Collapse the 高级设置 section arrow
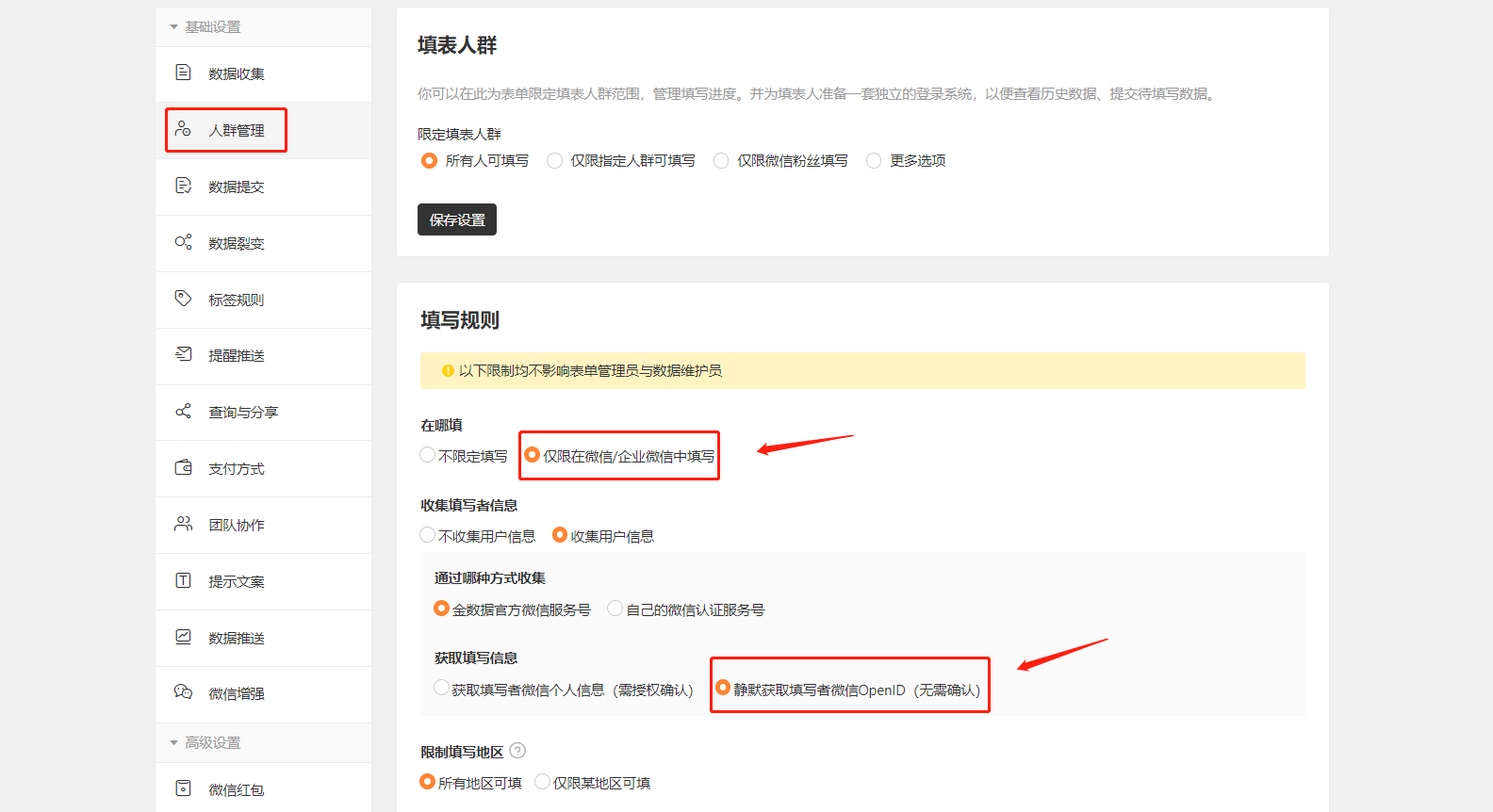Viewport: 1493px width, 812px height. coord(173,743)
